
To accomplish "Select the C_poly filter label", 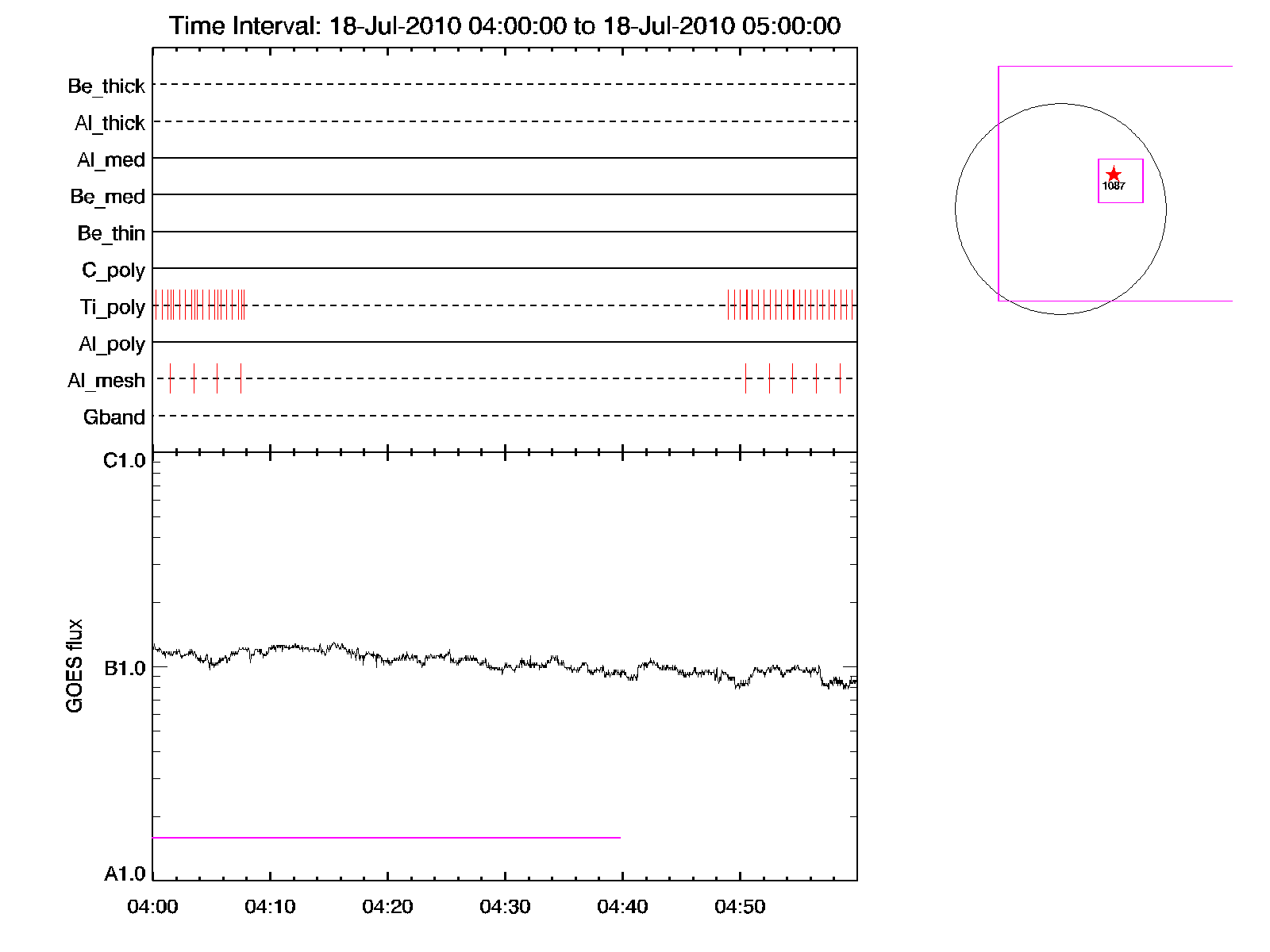I will (x=114, y=271).
